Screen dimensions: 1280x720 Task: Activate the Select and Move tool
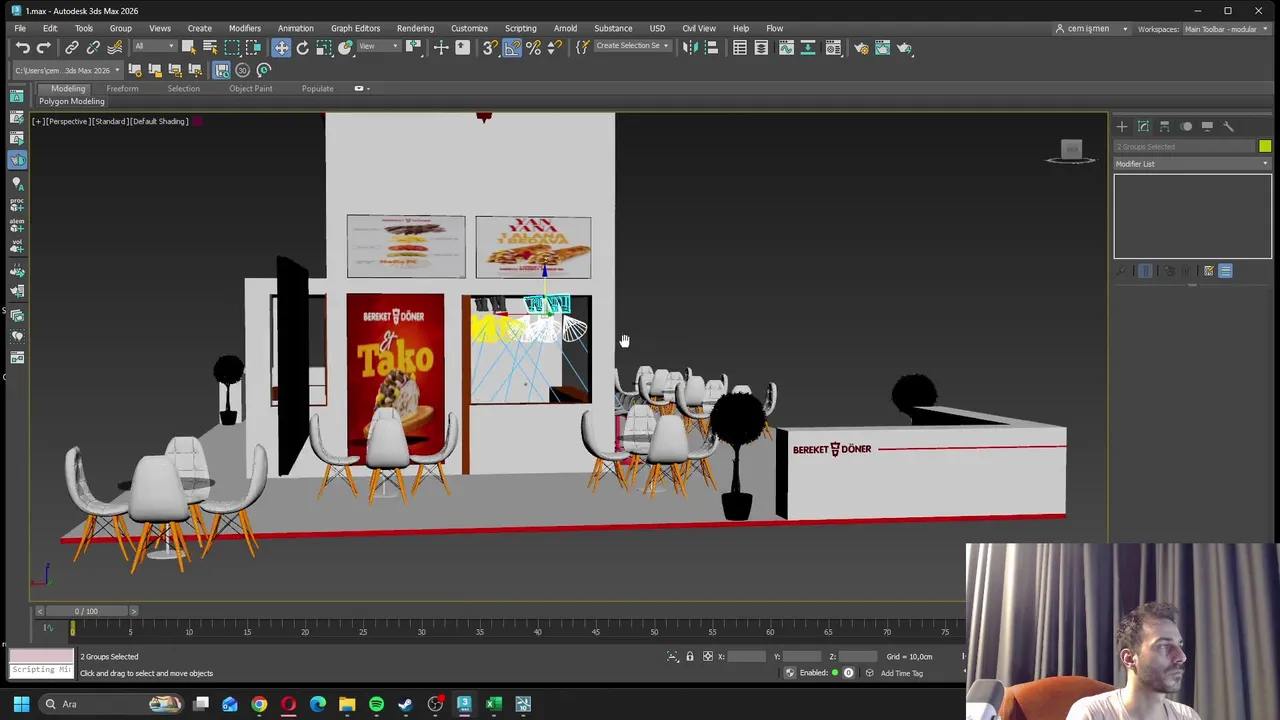tap(281, 47)
